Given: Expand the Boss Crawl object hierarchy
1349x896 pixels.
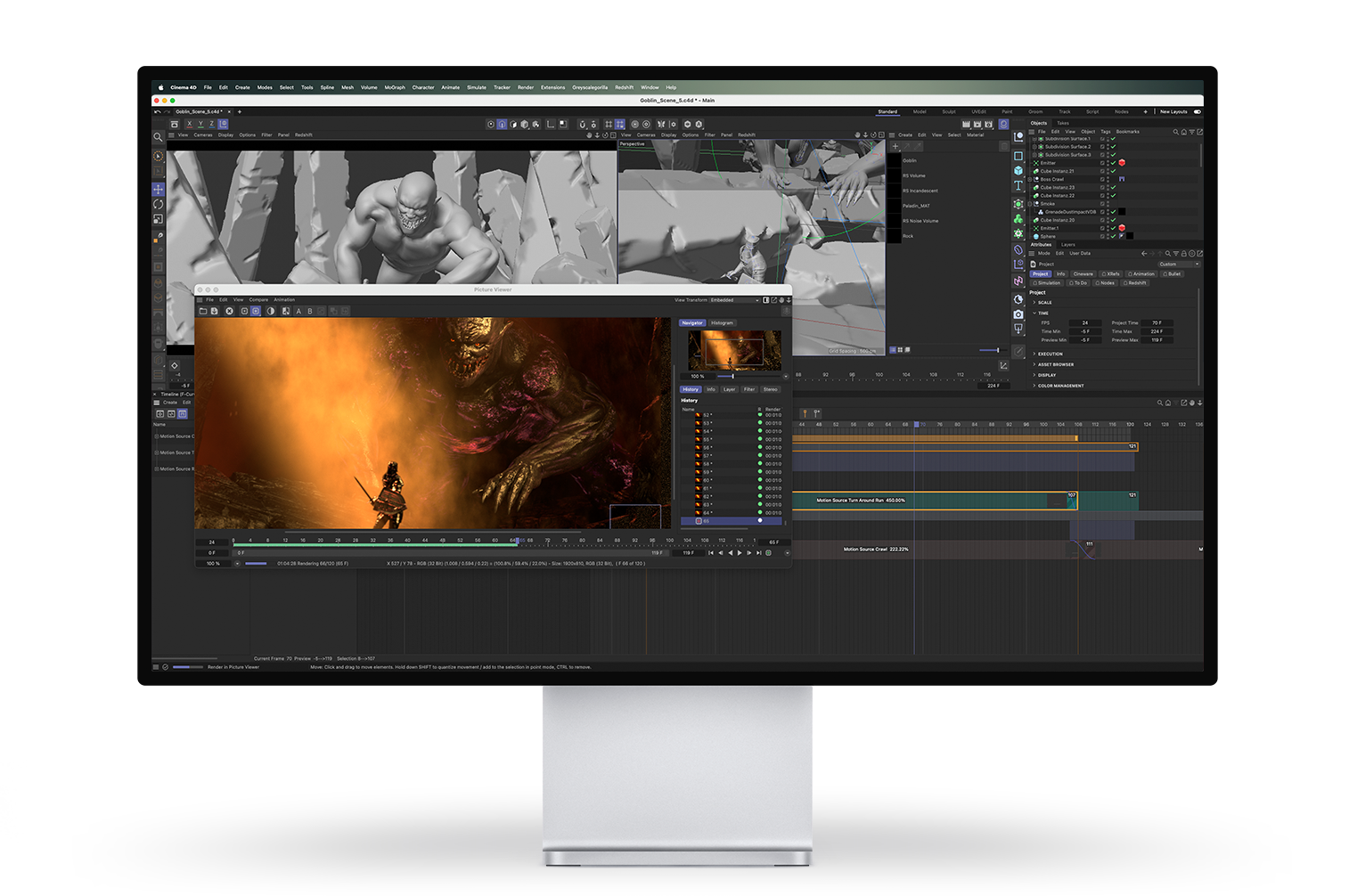Looking at the screenshot, I should [1032, 180].
